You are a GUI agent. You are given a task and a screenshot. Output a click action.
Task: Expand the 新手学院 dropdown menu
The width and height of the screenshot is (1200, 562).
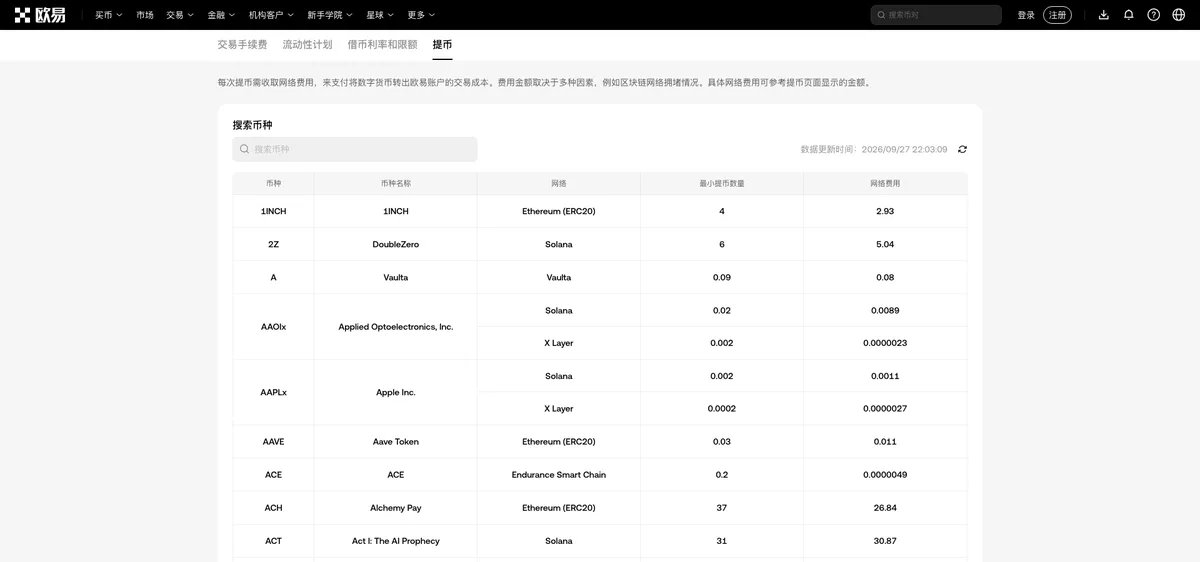(x=330, y=15)
